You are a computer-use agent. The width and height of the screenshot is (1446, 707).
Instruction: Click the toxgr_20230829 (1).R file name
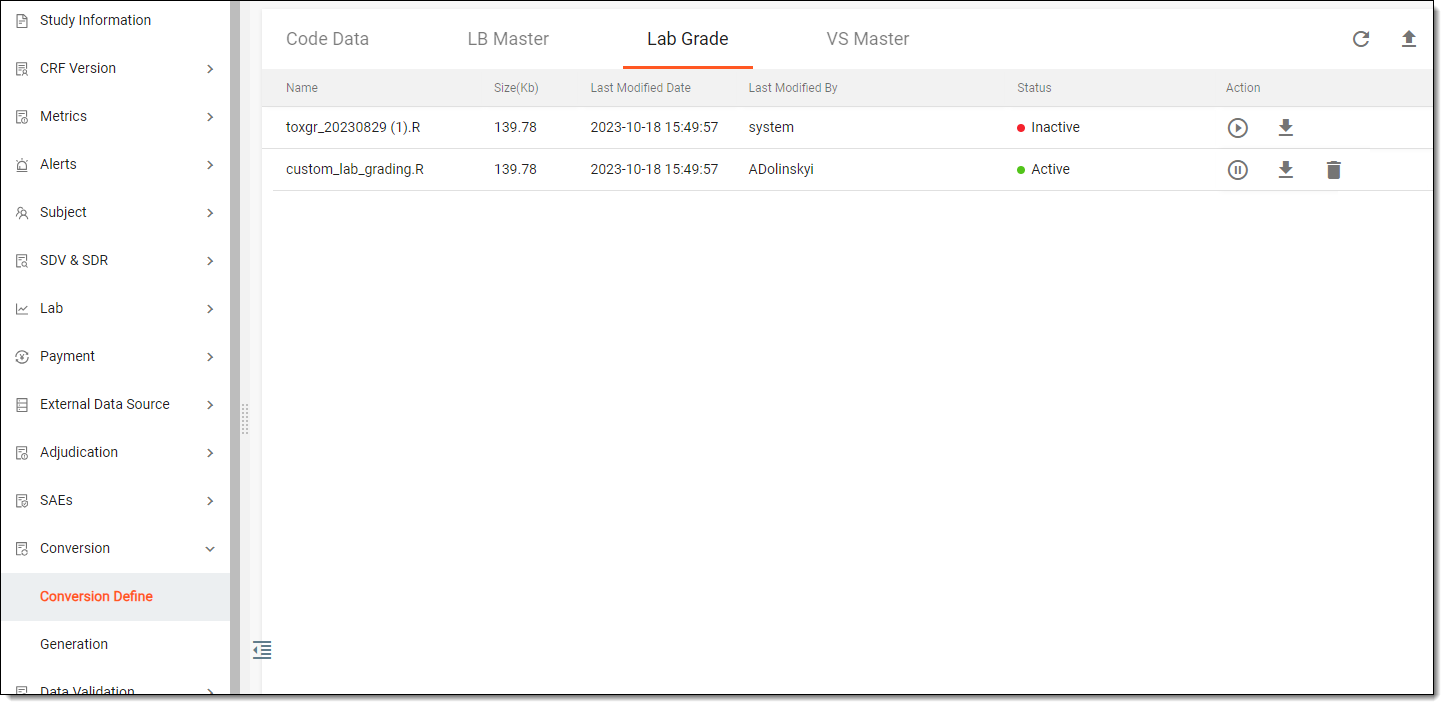point(353,128)
